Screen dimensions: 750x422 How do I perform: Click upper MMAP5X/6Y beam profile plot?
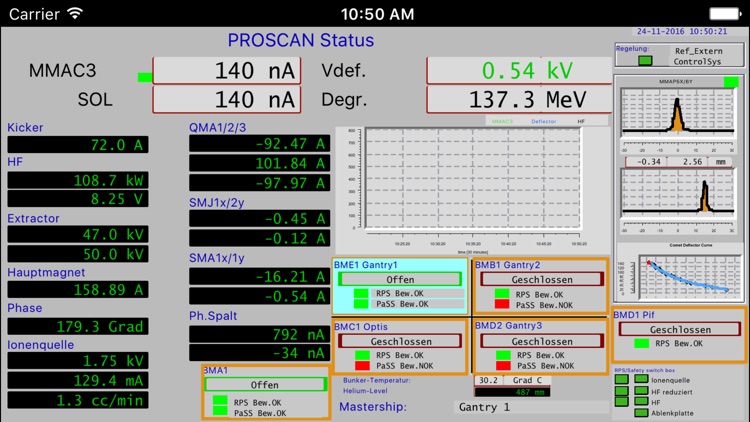point(678,111)
